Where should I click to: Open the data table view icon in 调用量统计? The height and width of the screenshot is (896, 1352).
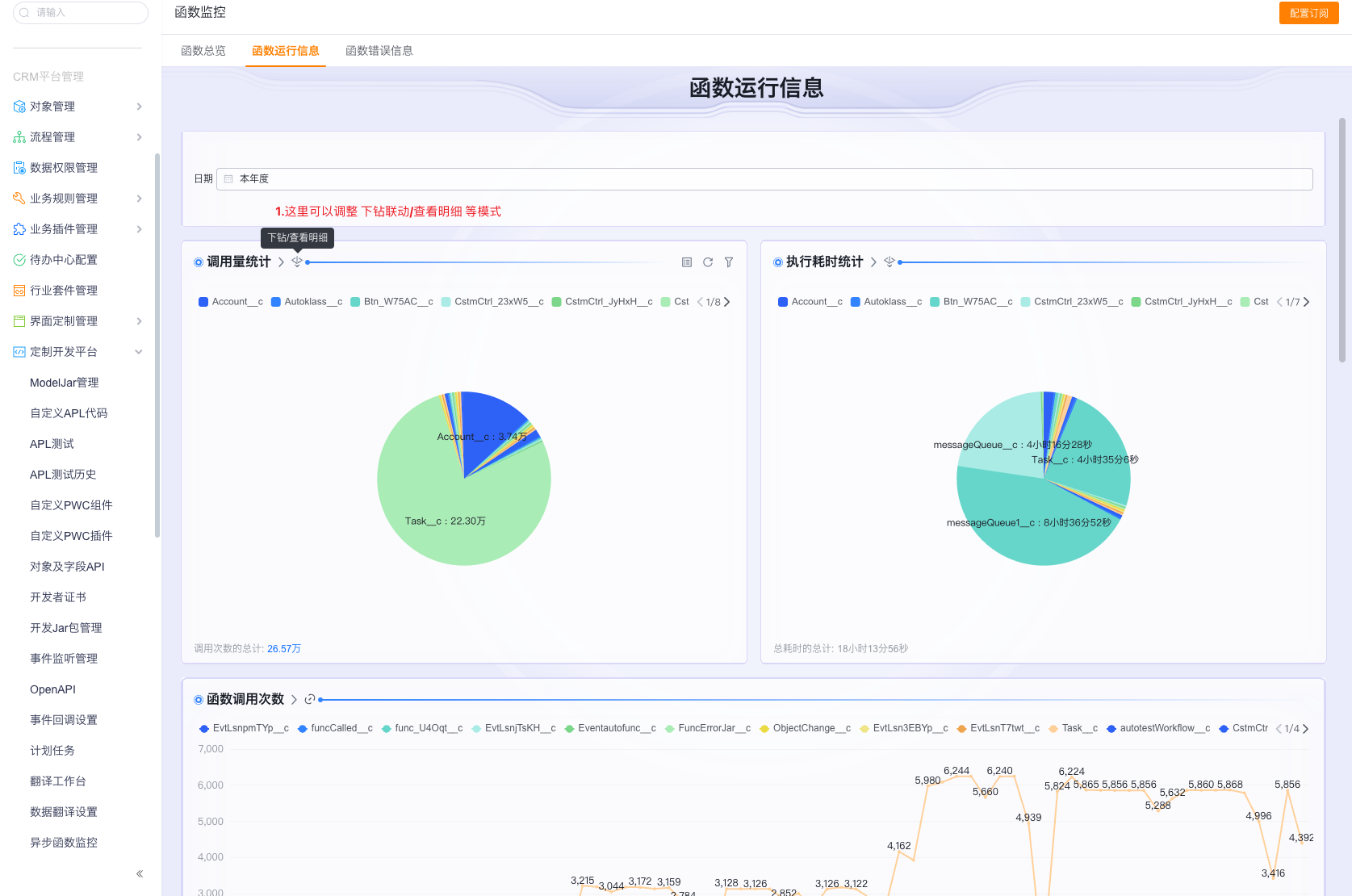pyautogui.click(x=687, y=262)
